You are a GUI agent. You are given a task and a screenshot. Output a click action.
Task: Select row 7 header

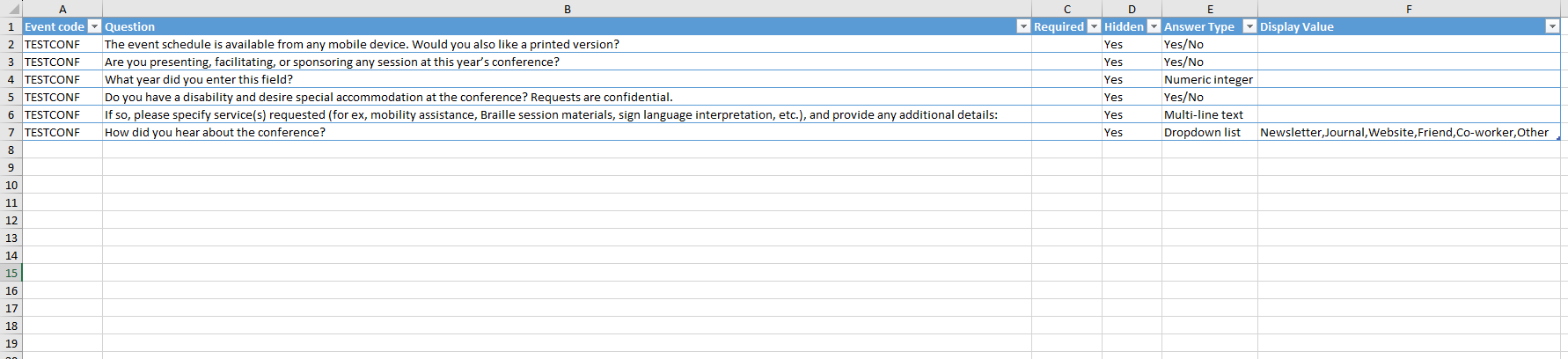pos(11,132)
